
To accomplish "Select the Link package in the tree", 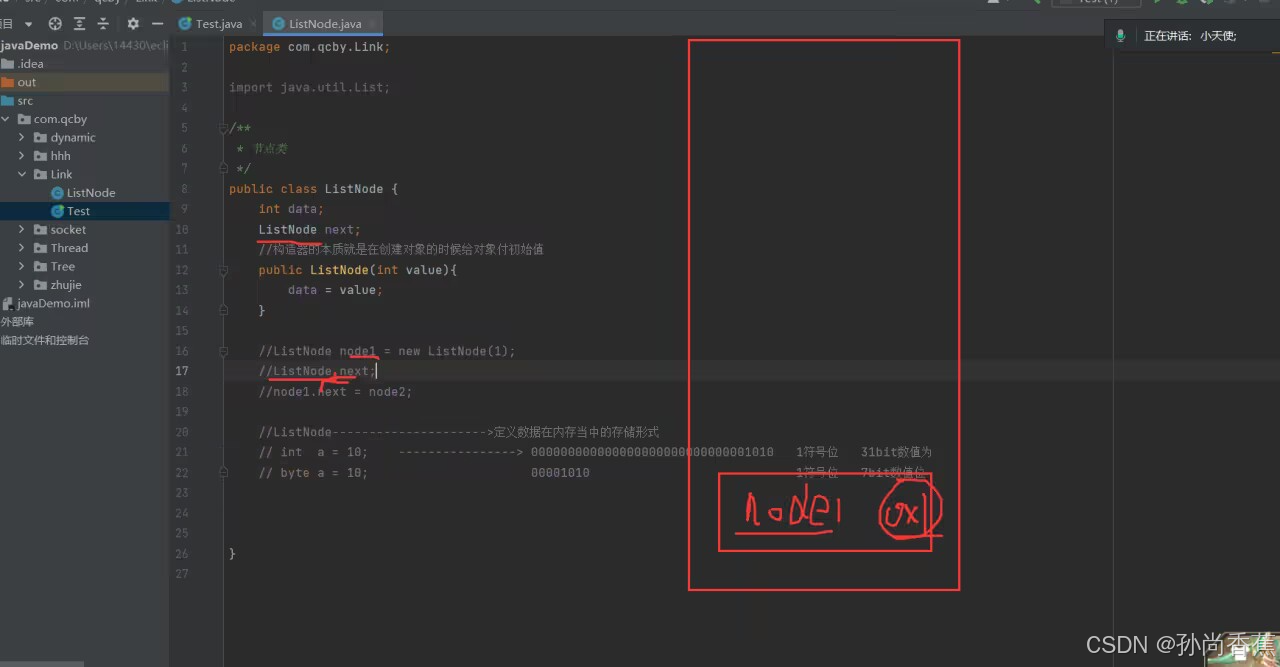I will point(62,174).
